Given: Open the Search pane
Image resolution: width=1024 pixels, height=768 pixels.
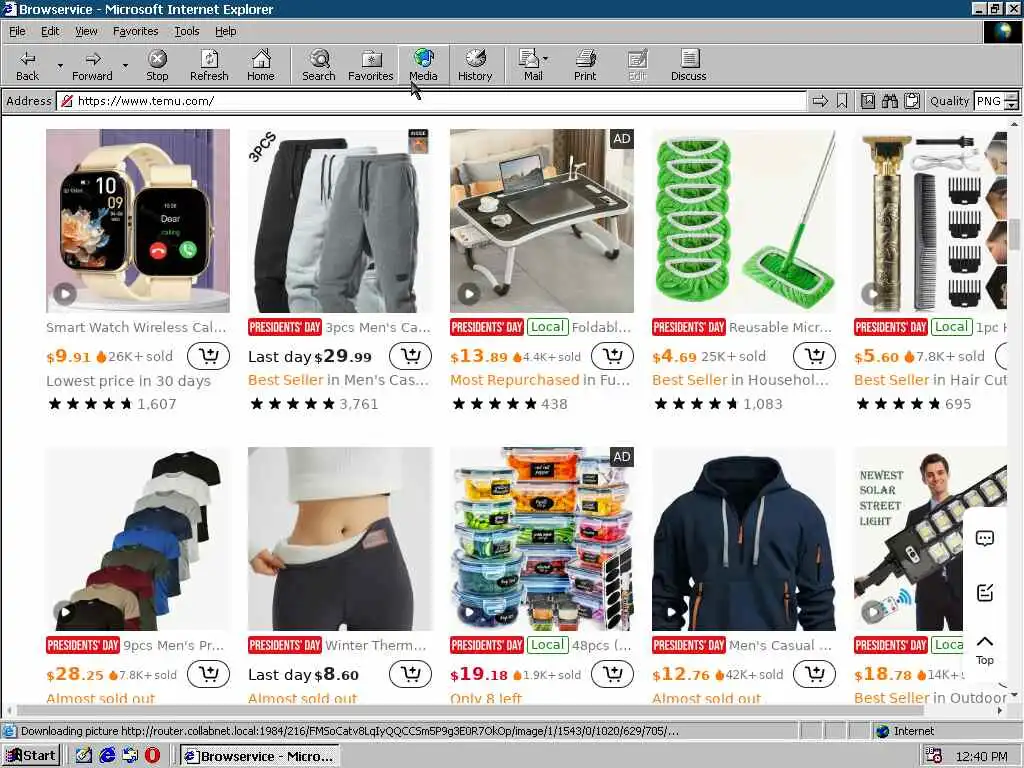Looking at the screenshot, I should (x=319, y=65).
